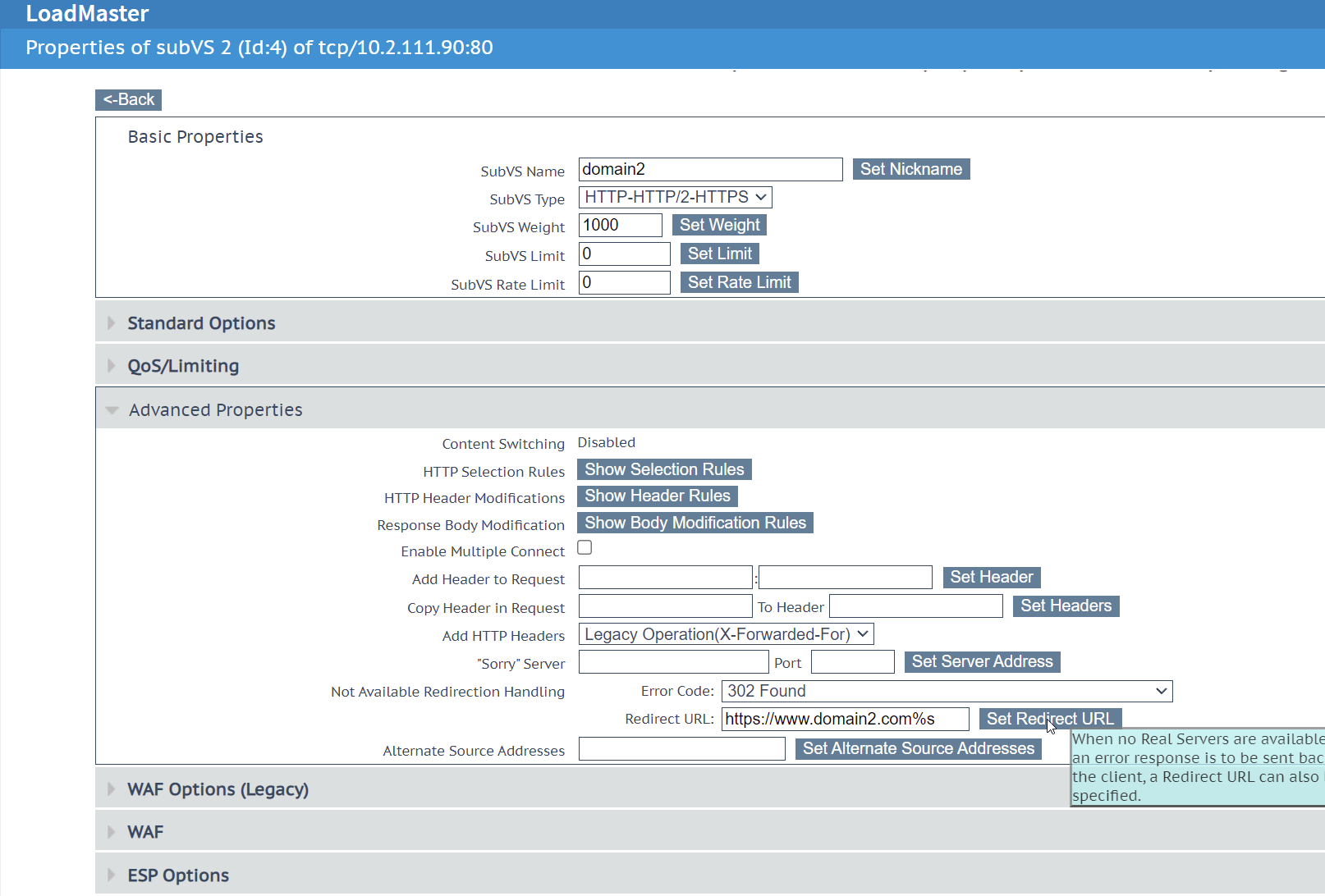Click Show Header Rules button
Screen dimensions: 1325x896
tap(658, 496)
